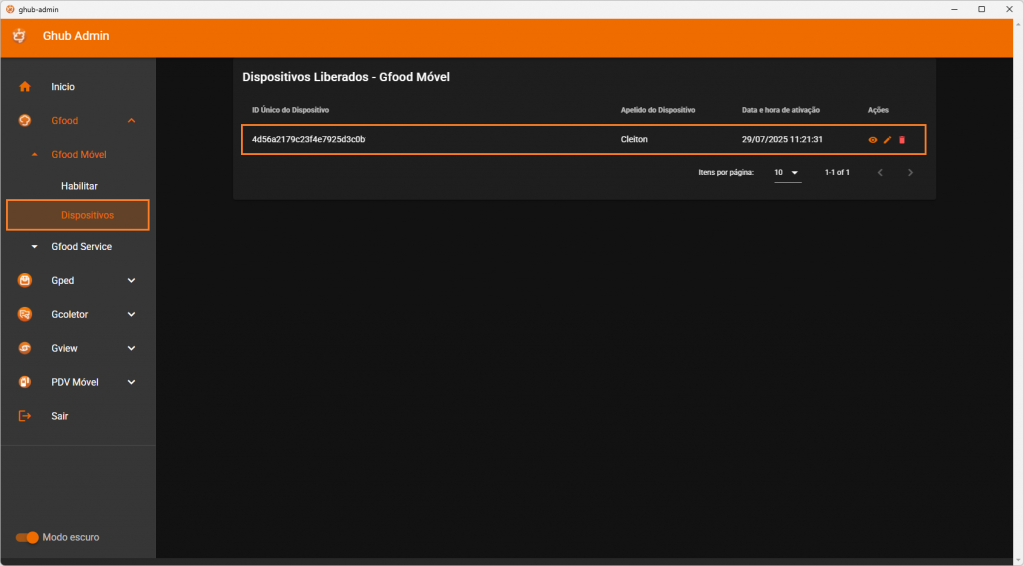Close the ghub-admin window
The image size is (1024, 566).
1009,9
